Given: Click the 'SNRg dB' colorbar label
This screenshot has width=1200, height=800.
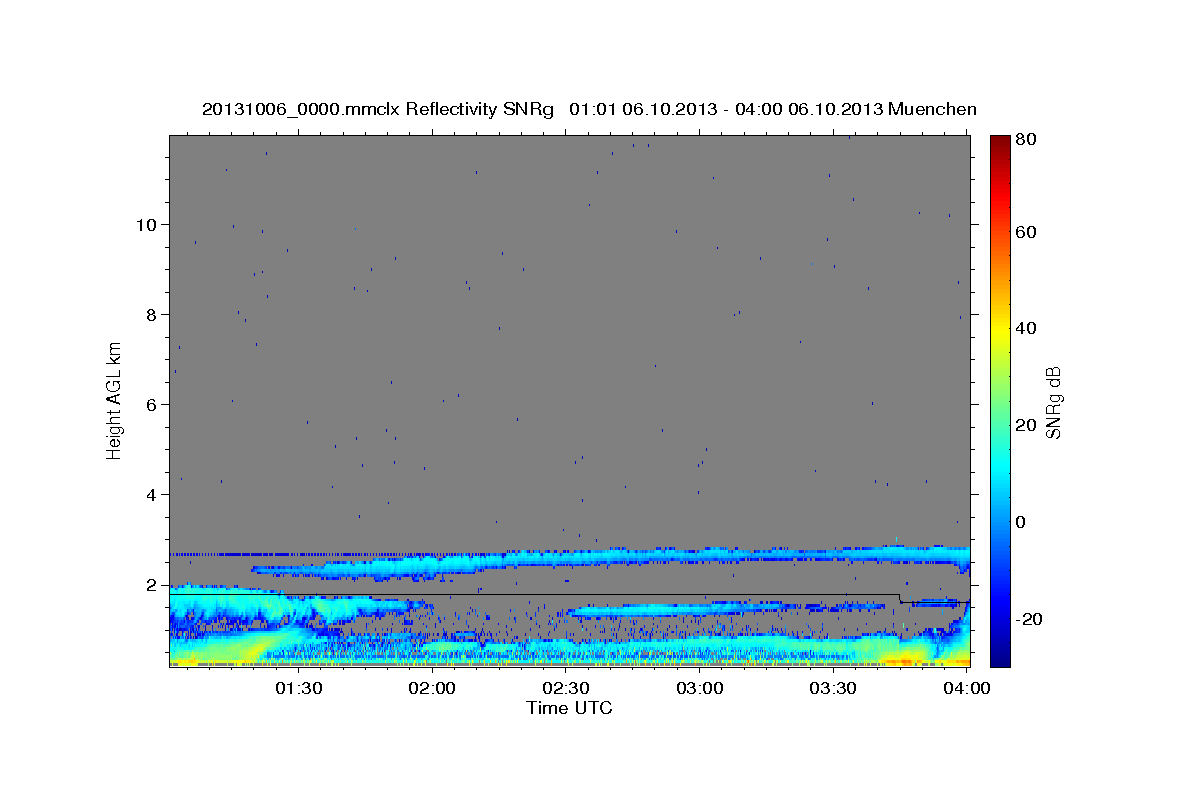Looking at the screenshot, I should point(1052,402).
